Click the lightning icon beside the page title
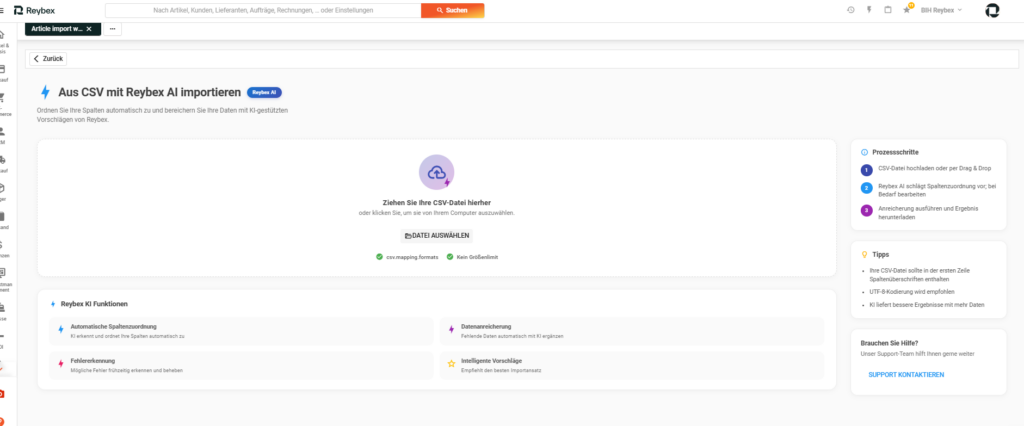This screenshot has width=1024, height=426. [x=45, y=92]
